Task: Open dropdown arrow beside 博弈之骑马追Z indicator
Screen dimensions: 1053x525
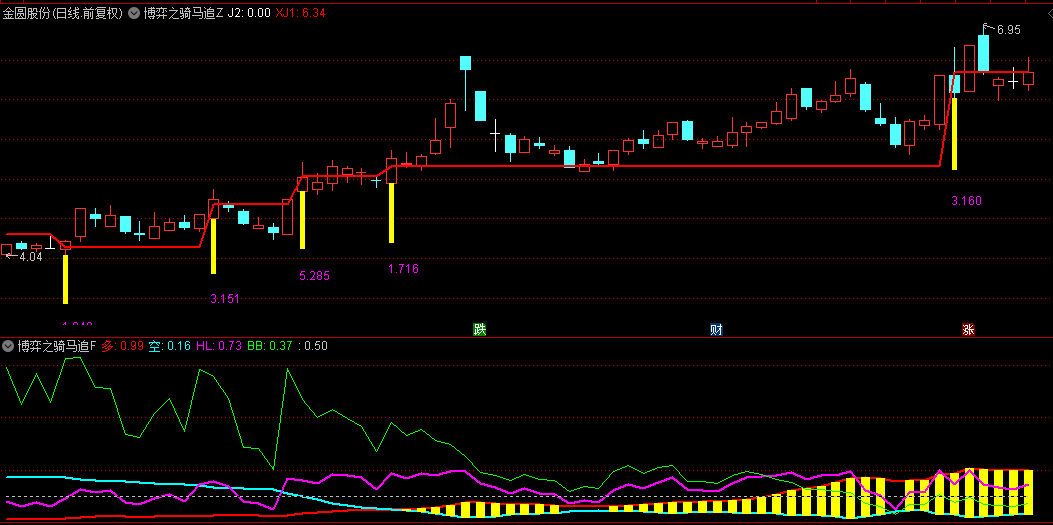Action: click(134, 13)
